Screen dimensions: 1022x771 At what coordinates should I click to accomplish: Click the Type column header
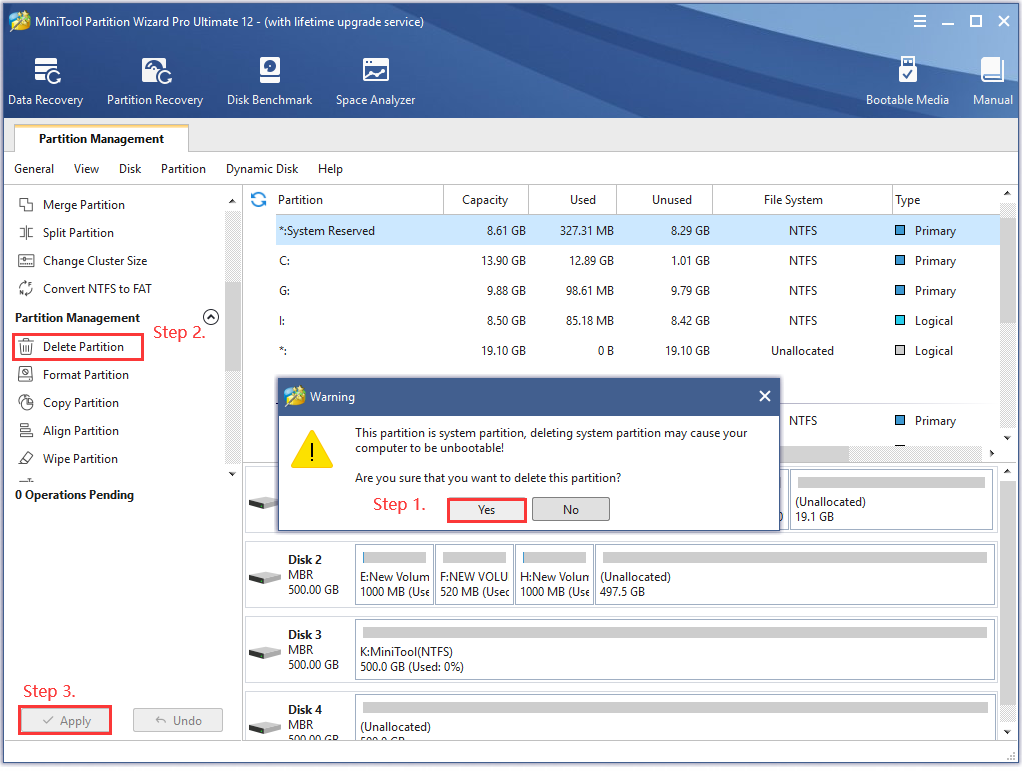(945, 201)
